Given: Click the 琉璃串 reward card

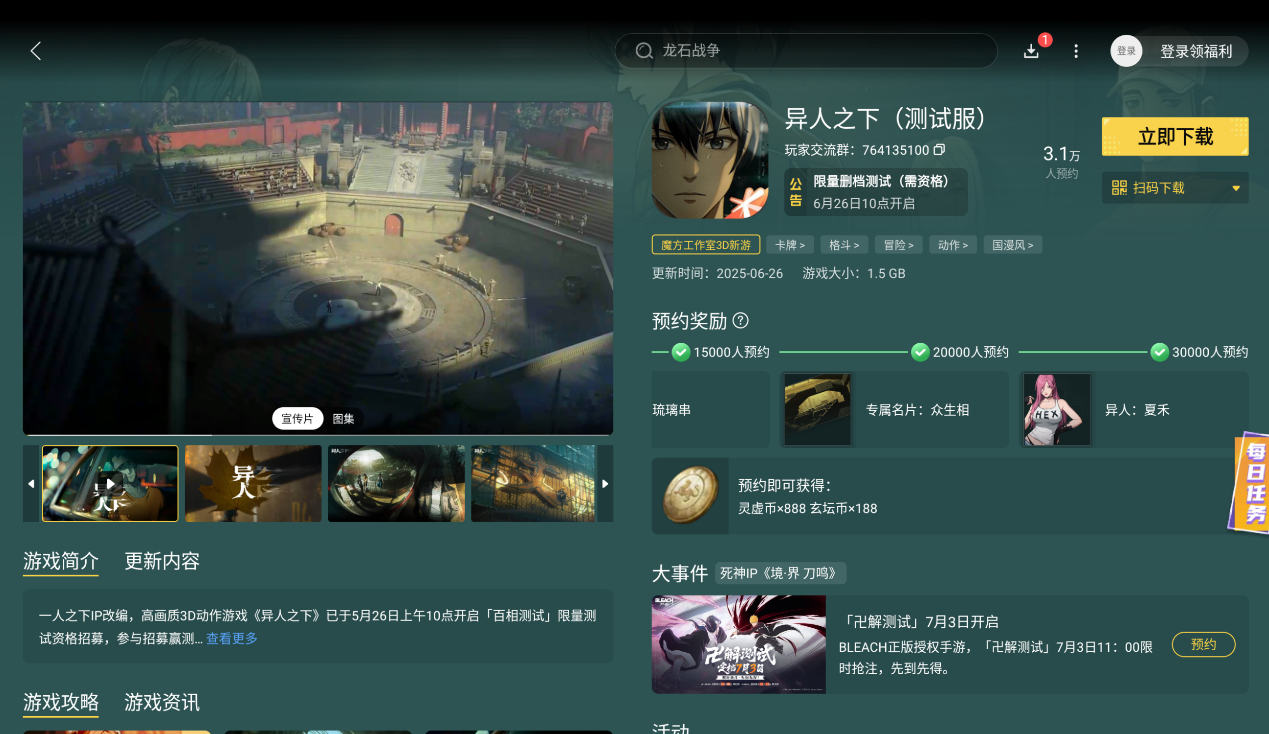Looking at the screenshot, I should (x=710, y=410).
